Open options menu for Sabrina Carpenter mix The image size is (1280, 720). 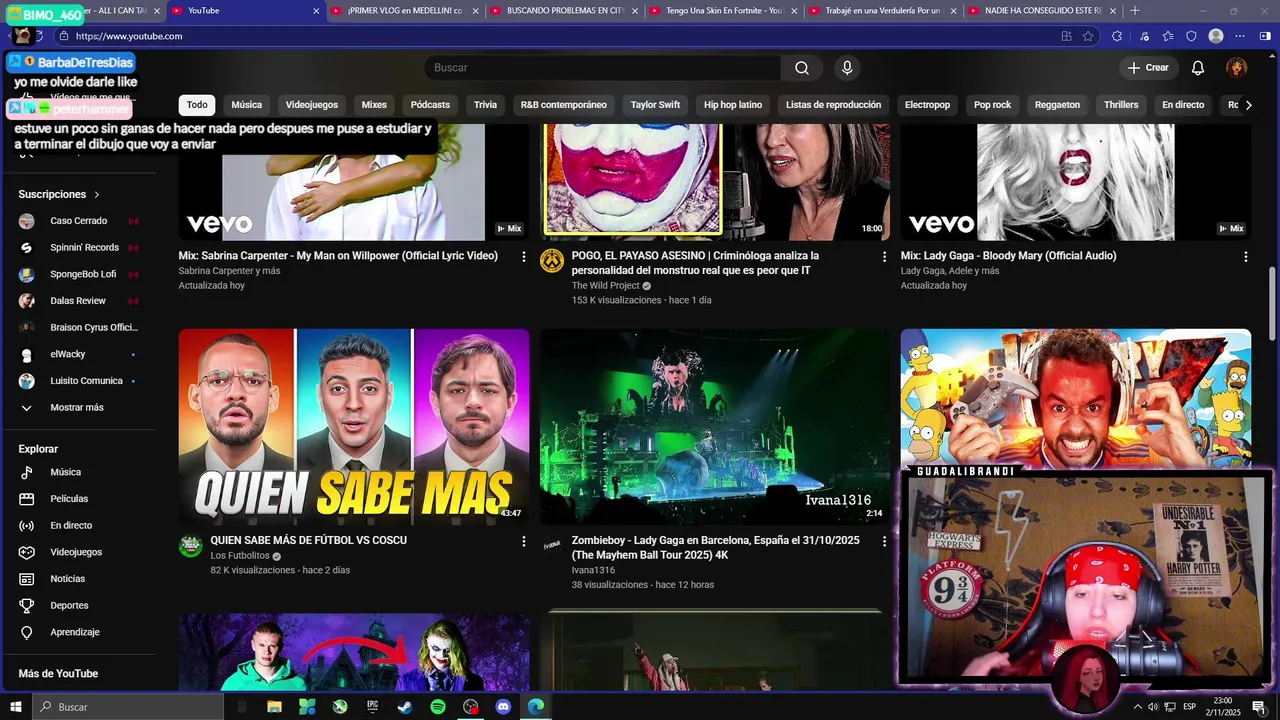pyautogui.click(x=523, y=257)
